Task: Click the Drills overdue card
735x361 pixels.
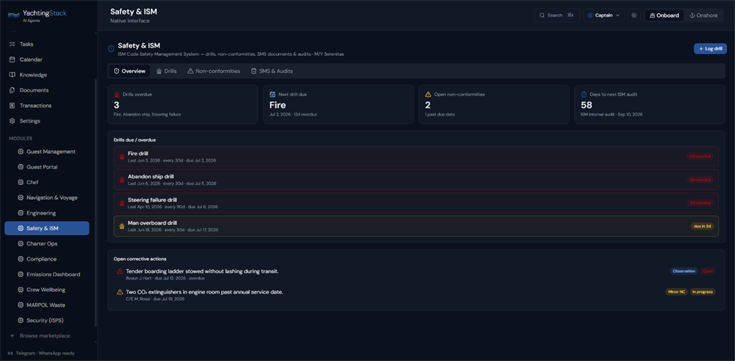Action: (183, 104)
